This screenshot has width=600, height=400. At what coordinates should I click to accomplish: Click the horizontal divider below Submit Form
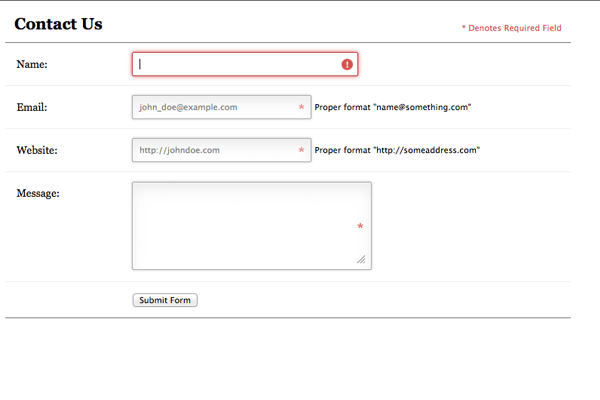coord(288,318)
